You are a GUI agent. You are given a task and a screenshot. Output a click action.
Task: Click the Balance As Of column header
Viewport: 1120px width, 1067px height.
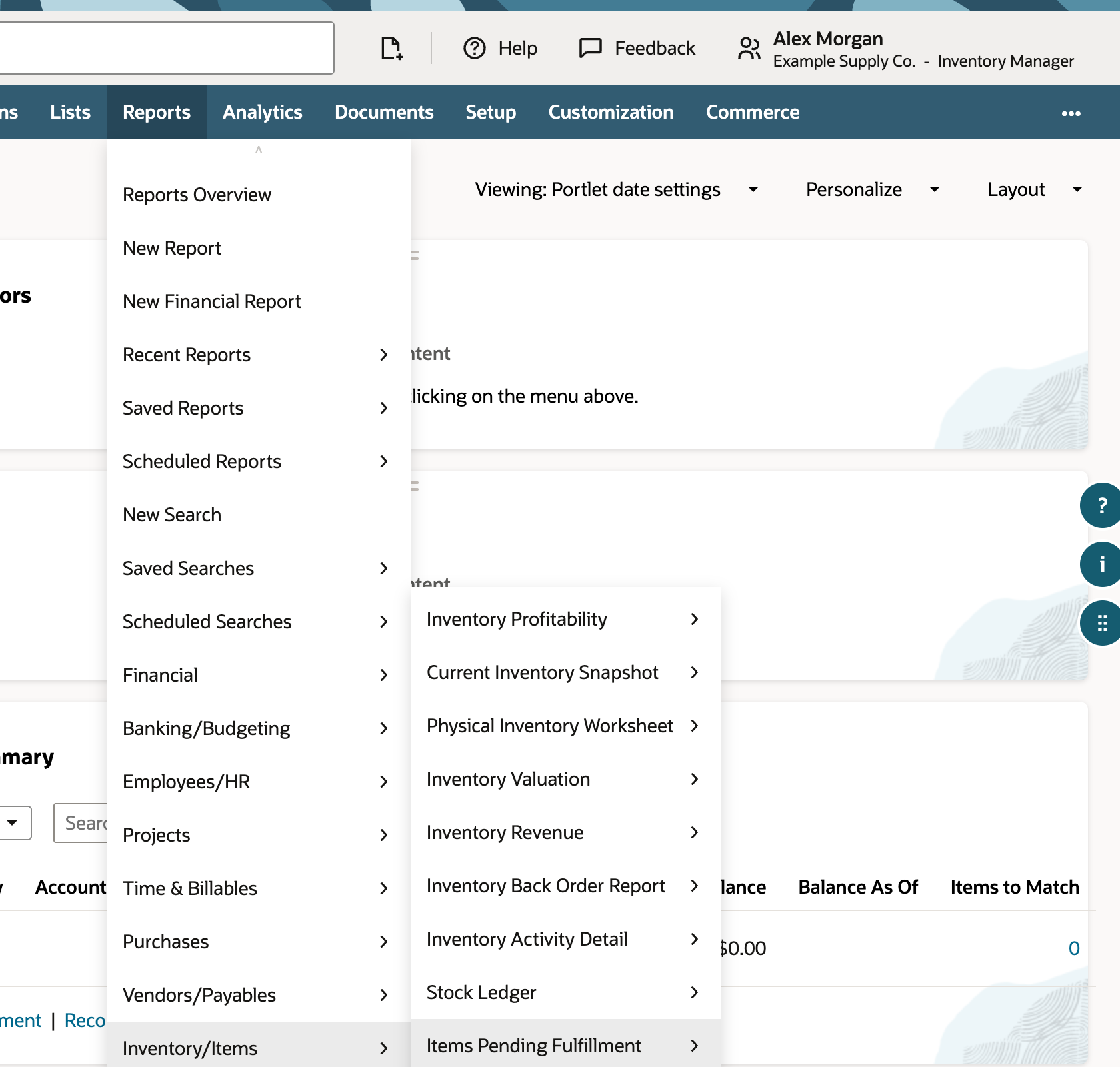(x=858, y=887)
